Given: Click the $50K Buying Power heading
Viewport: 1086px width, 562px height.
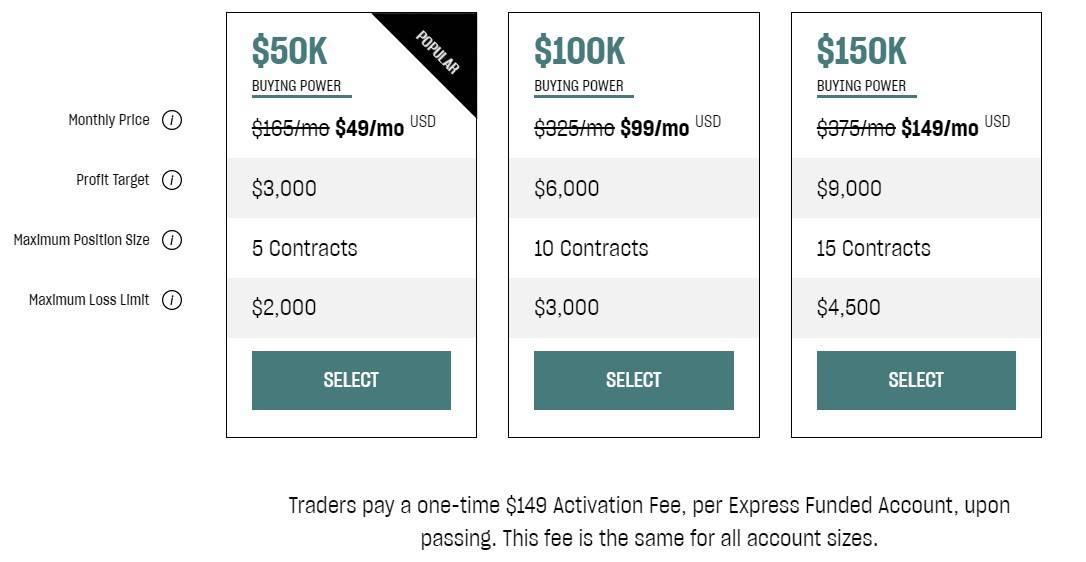Looking at the screenshot, I should click(290, 51).
